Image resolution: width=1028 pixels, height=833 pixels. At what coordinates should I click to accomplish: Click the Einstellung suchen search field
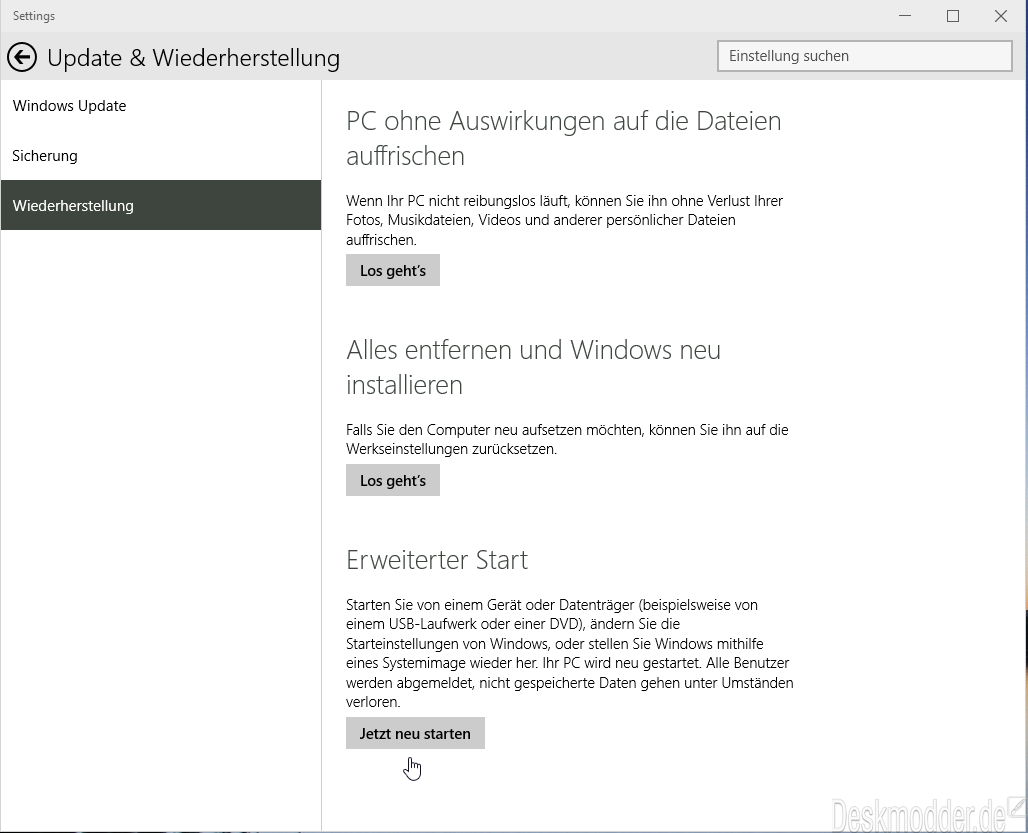[865, 56]
